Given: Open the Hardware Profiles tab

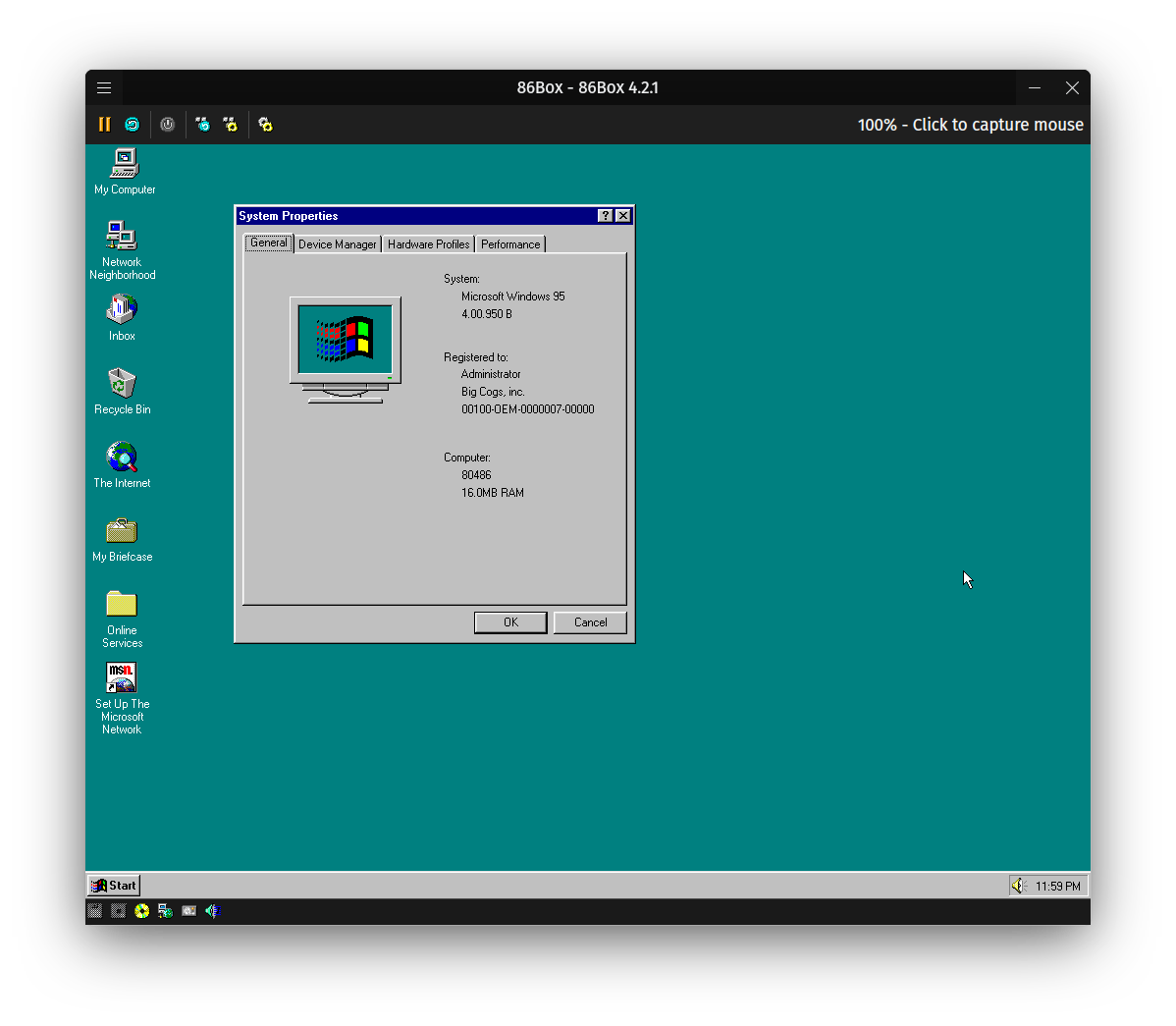Looking at the screenshot, I should [x=428, y=244].
